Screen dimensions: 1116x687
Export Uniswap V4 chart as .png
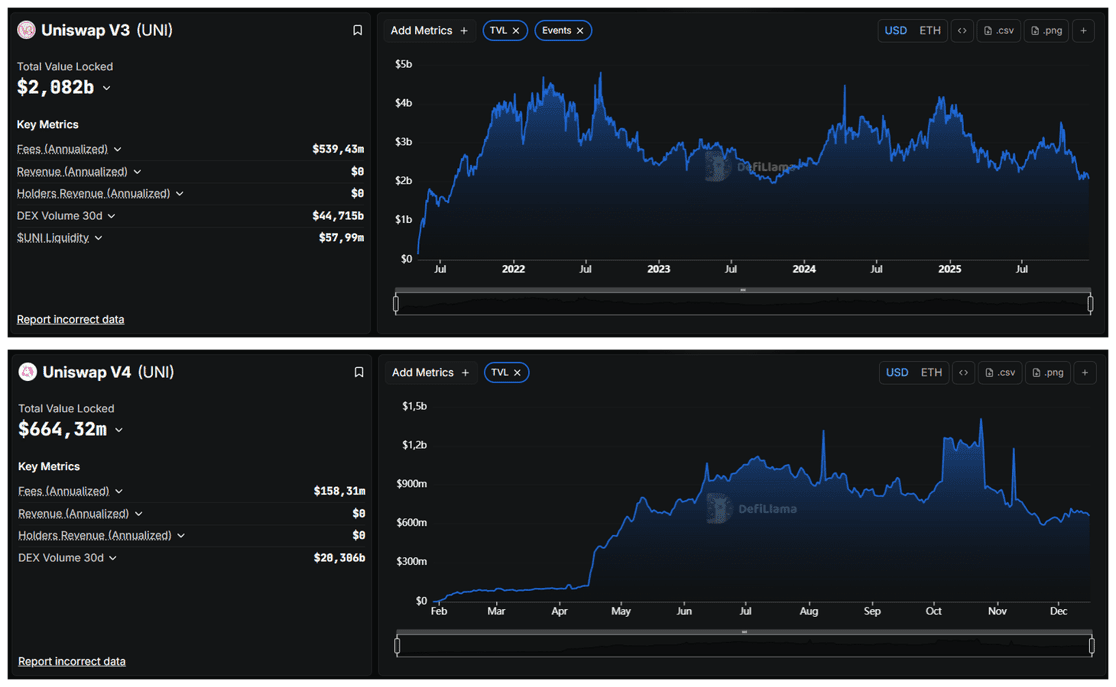[x=1048, y=372]
